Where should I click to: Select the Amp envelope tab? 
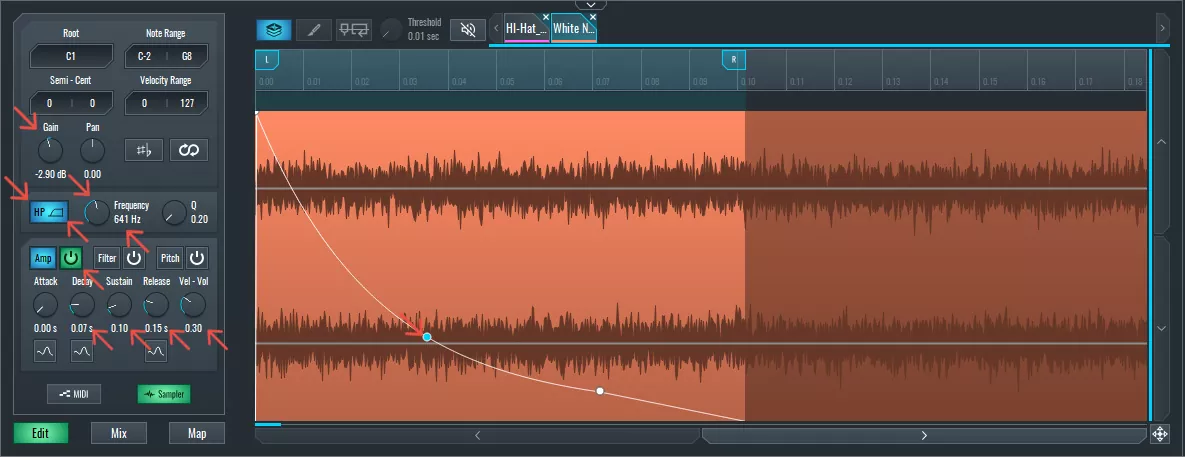(43, 258)
